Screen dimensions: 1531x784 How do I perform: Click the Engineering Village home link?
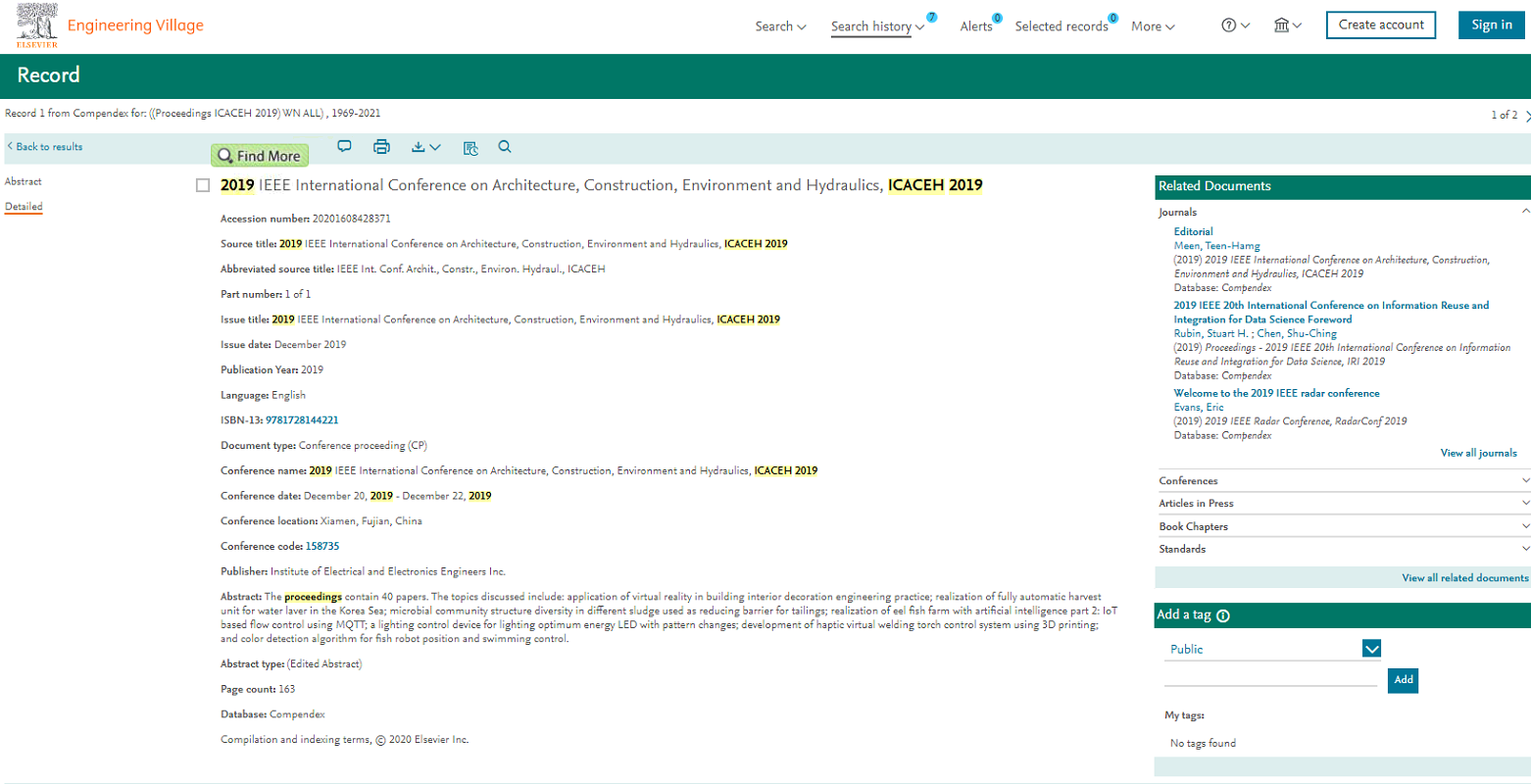point(135,25)
